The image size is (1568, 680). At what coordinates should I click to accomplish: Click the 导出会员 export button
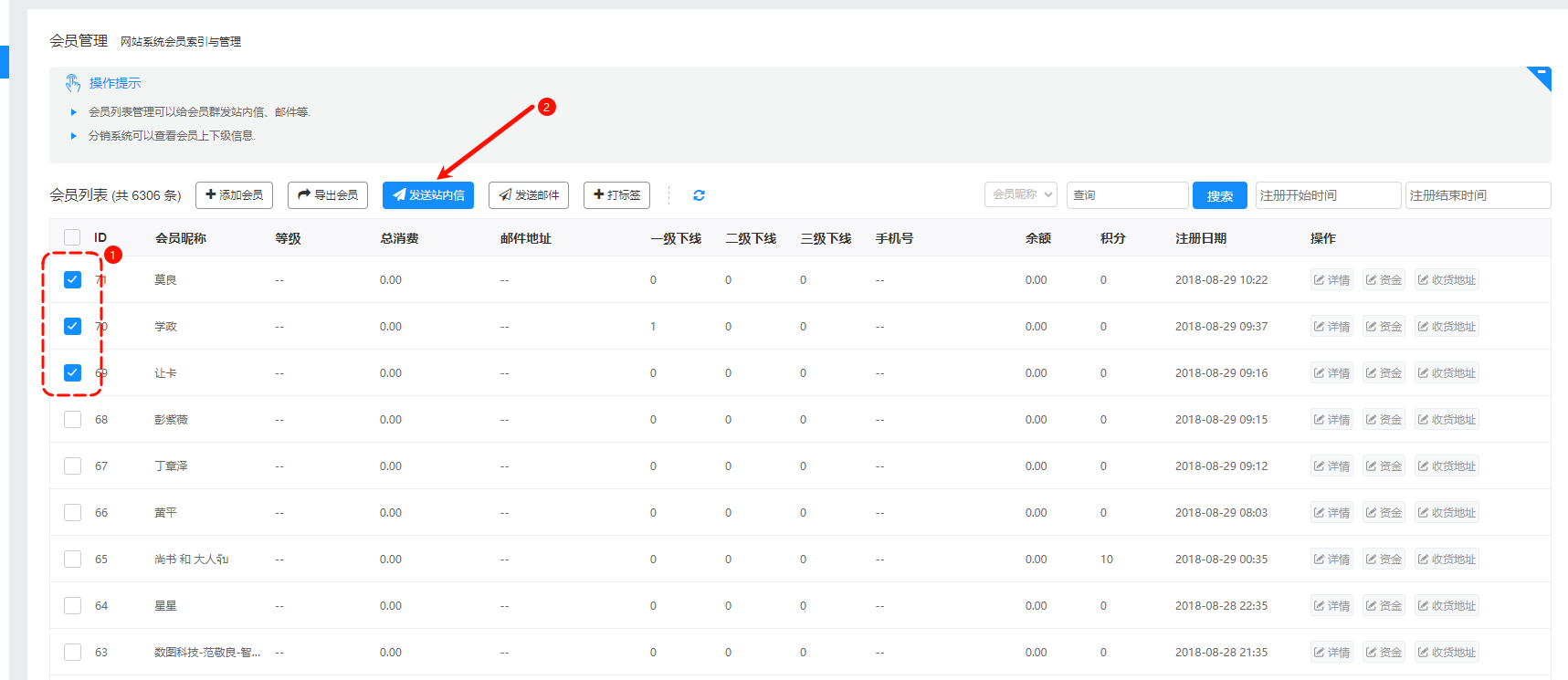click(328, 195)
